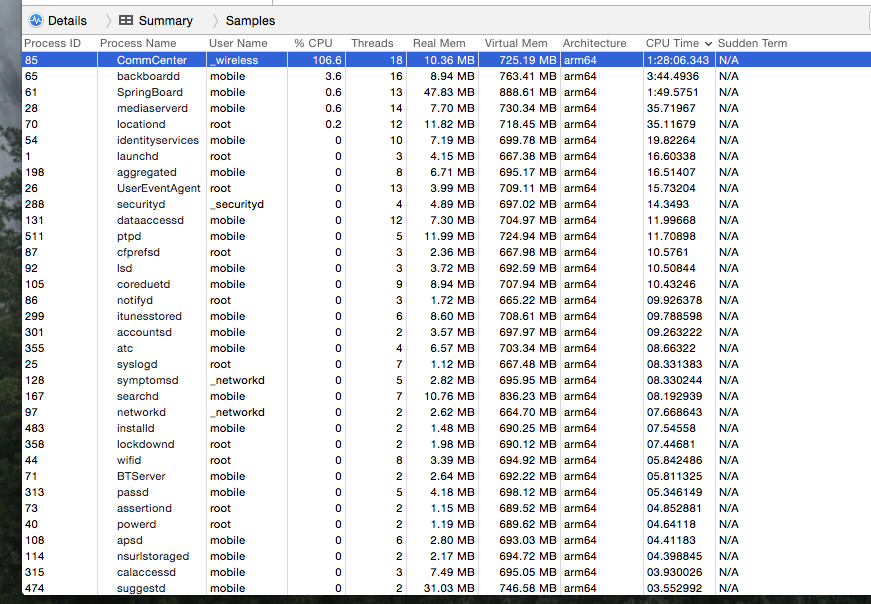Viewport: 871px width, 604px height.
Task: Select the apsd process row
Action: pos(446,540)
